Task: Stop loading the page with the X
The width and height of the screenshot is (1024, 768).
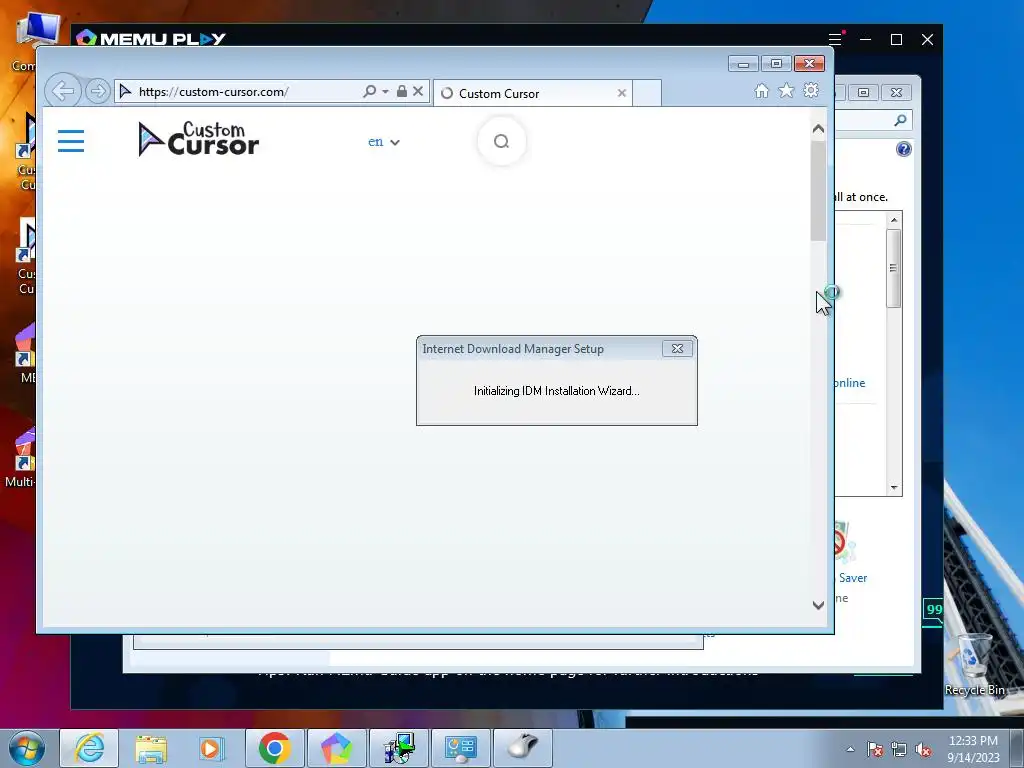Action: click(418, 91)
